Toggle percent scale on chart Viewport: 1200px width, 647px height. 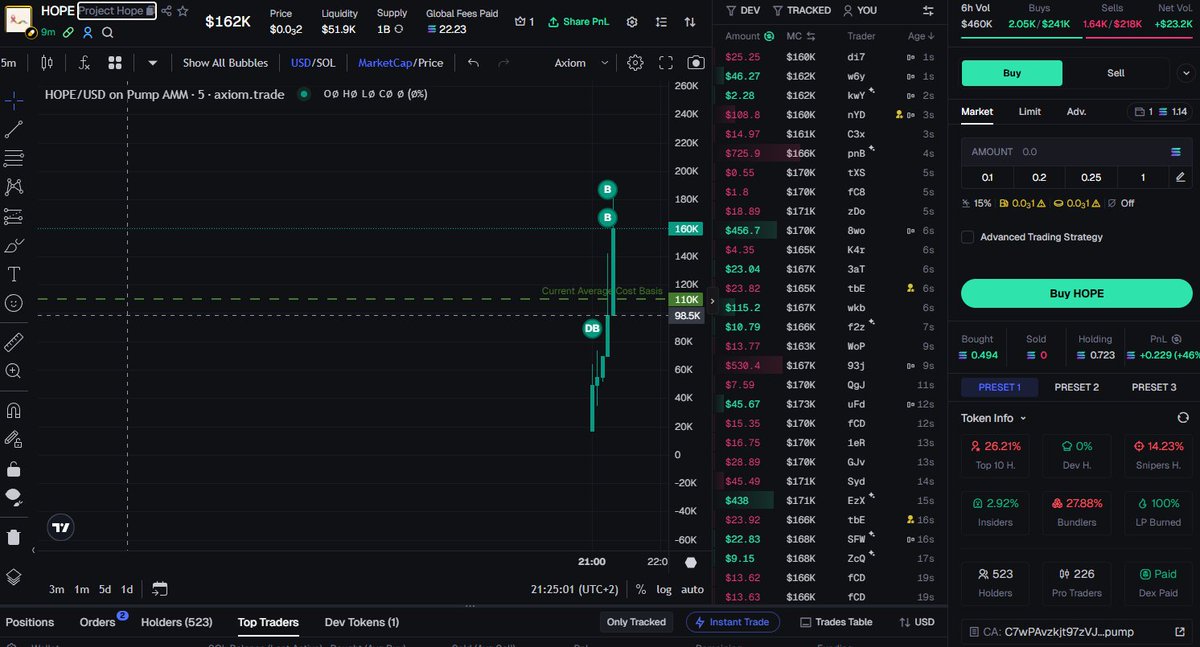tap(640, 589)
